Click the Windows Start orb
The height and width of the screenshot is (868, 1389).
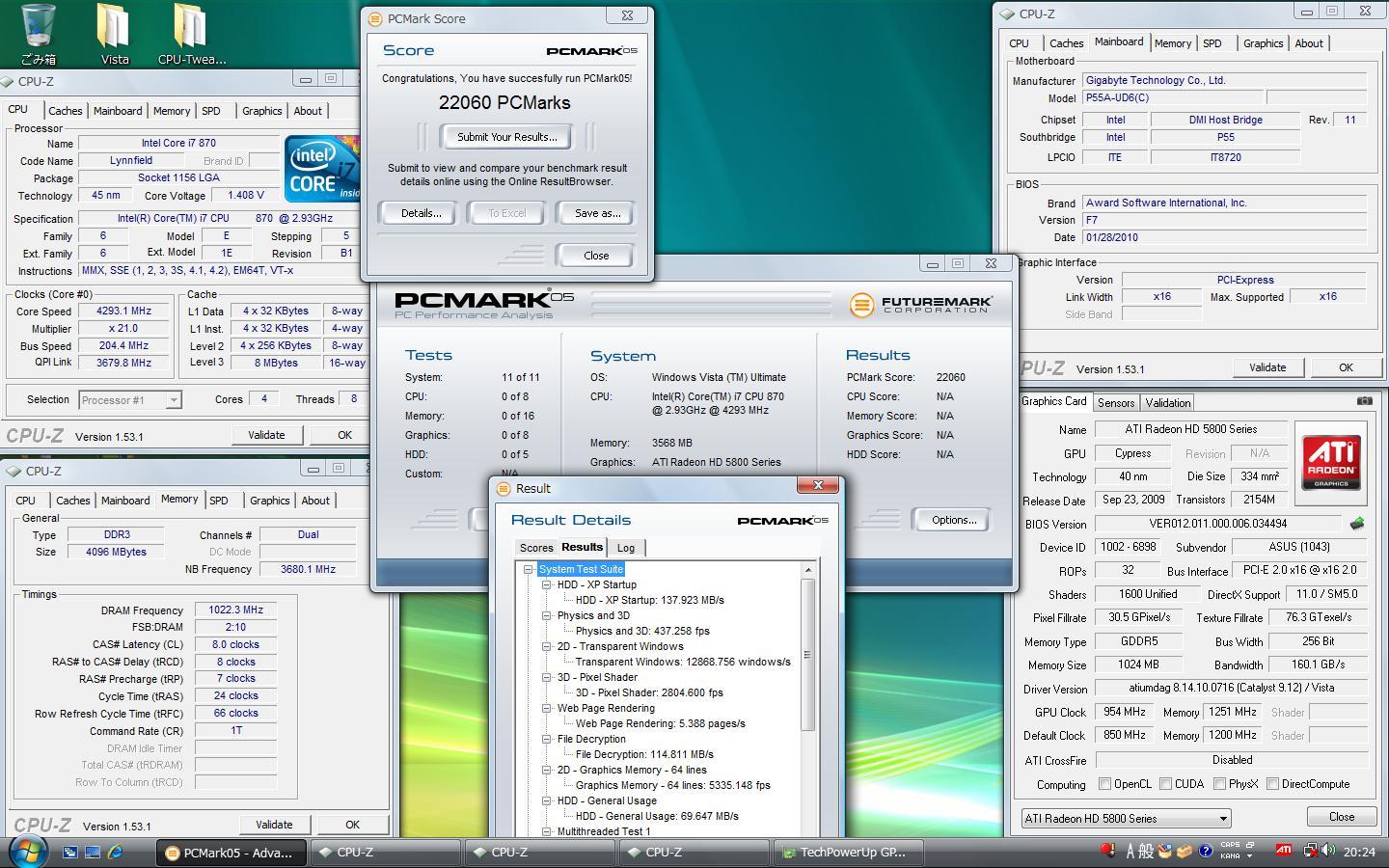pos(27,852)
